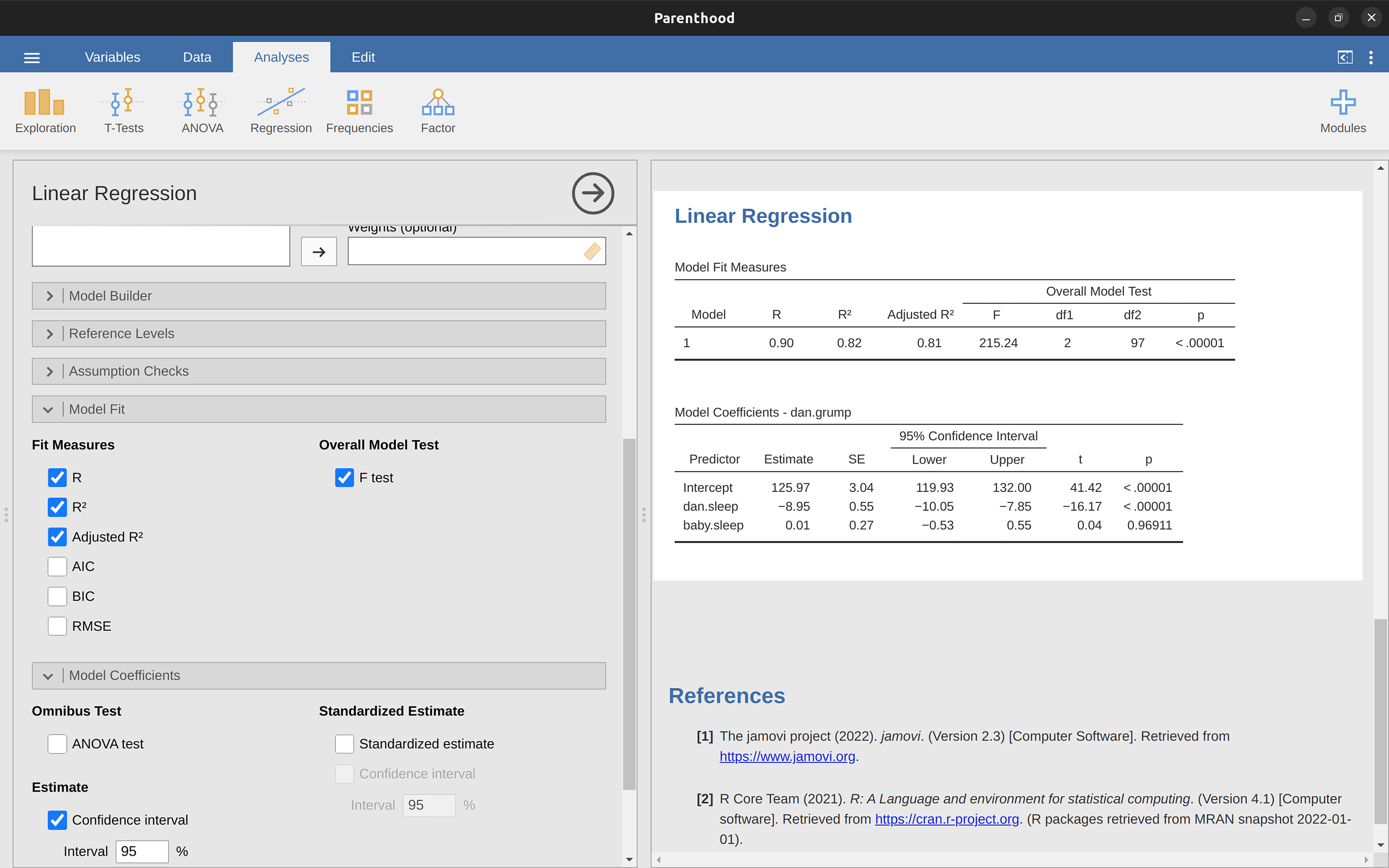This screenshot has height=868, width=1389.
Task: Switch to the Edit tab
Action: (x=363, y=57)
